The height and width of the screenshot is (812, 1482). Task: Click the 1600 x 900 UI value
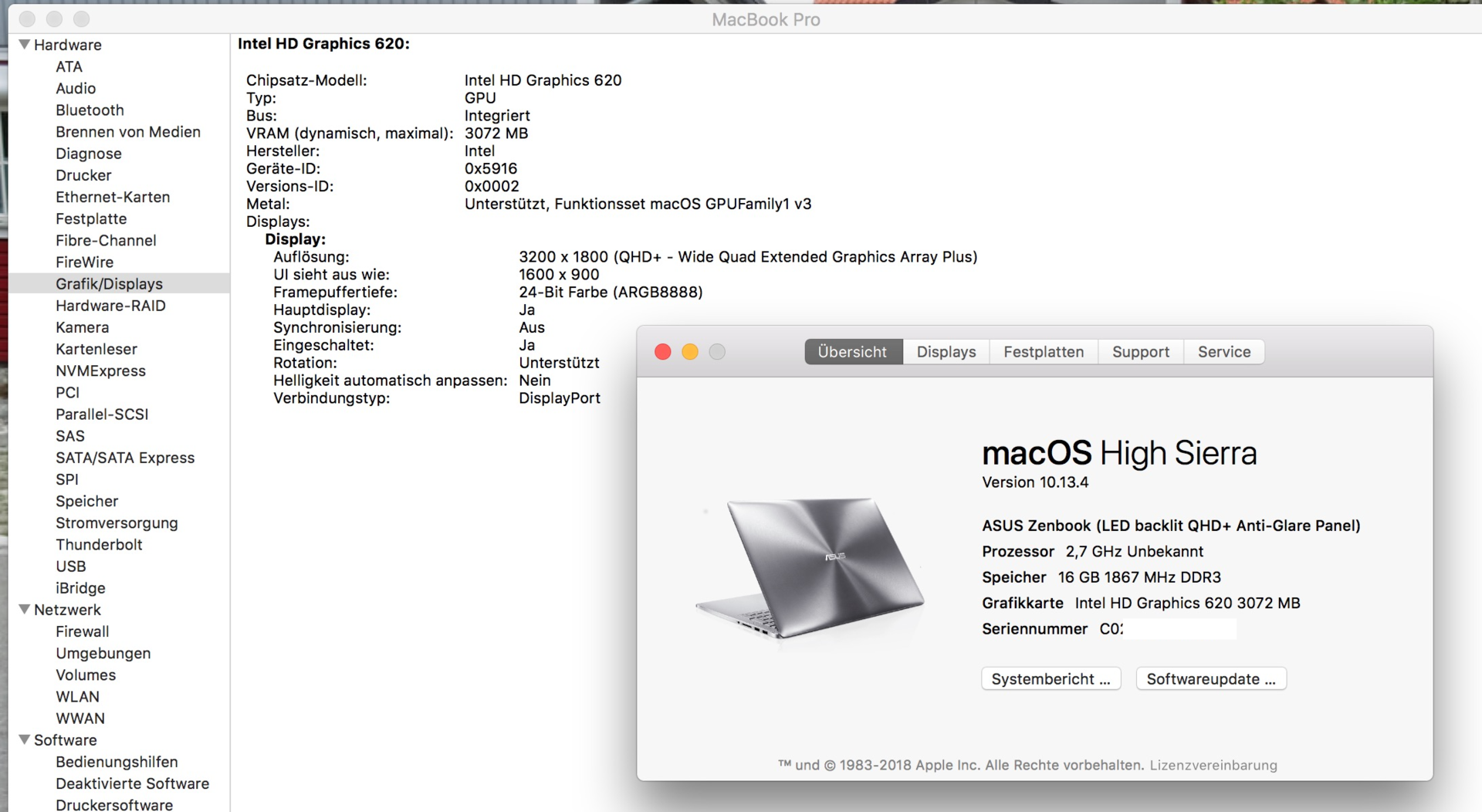coord(559,275)
